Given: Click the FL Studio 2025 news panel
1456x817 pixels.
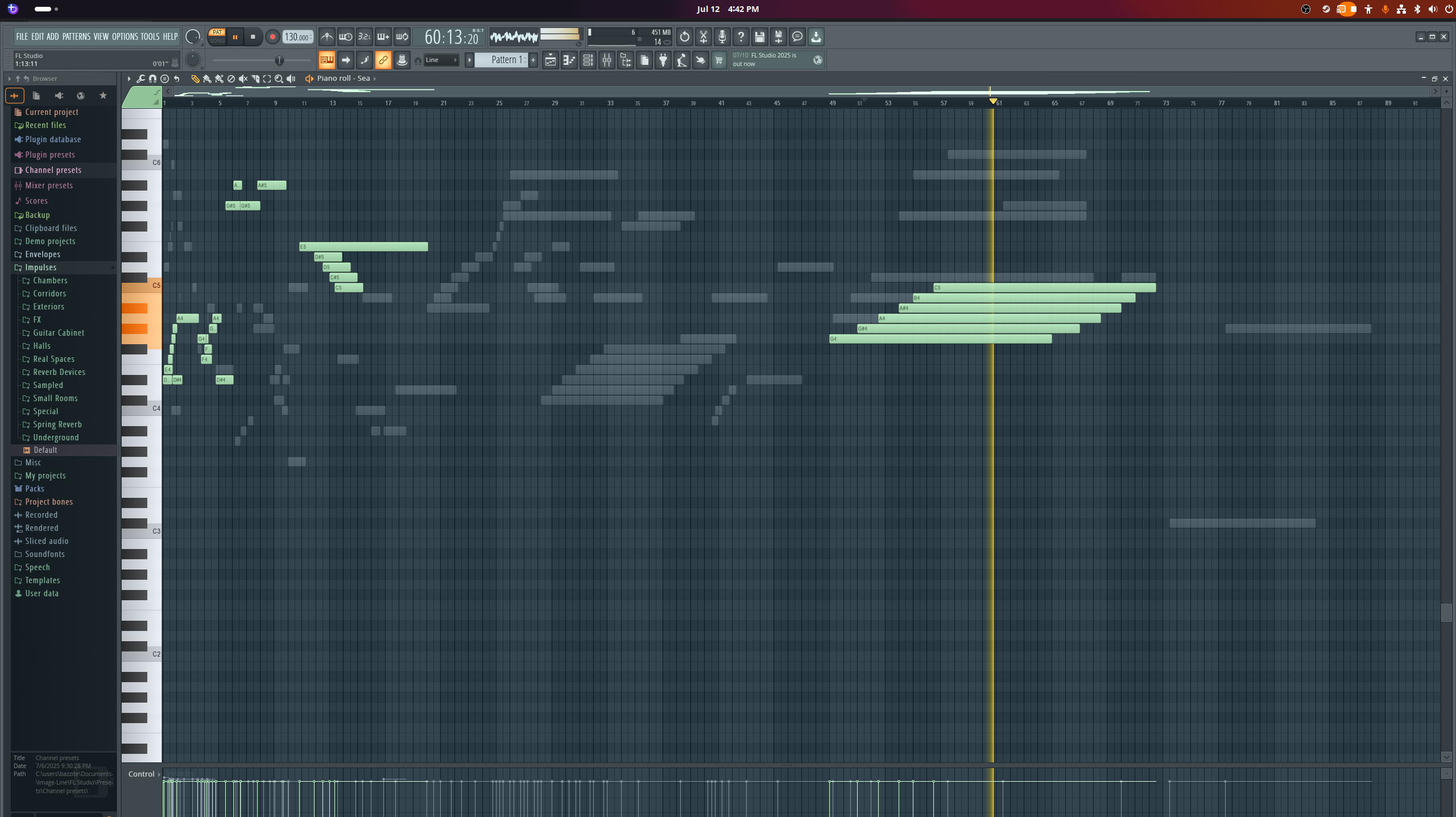Looking at the screenshot, I should pos(777,60).
